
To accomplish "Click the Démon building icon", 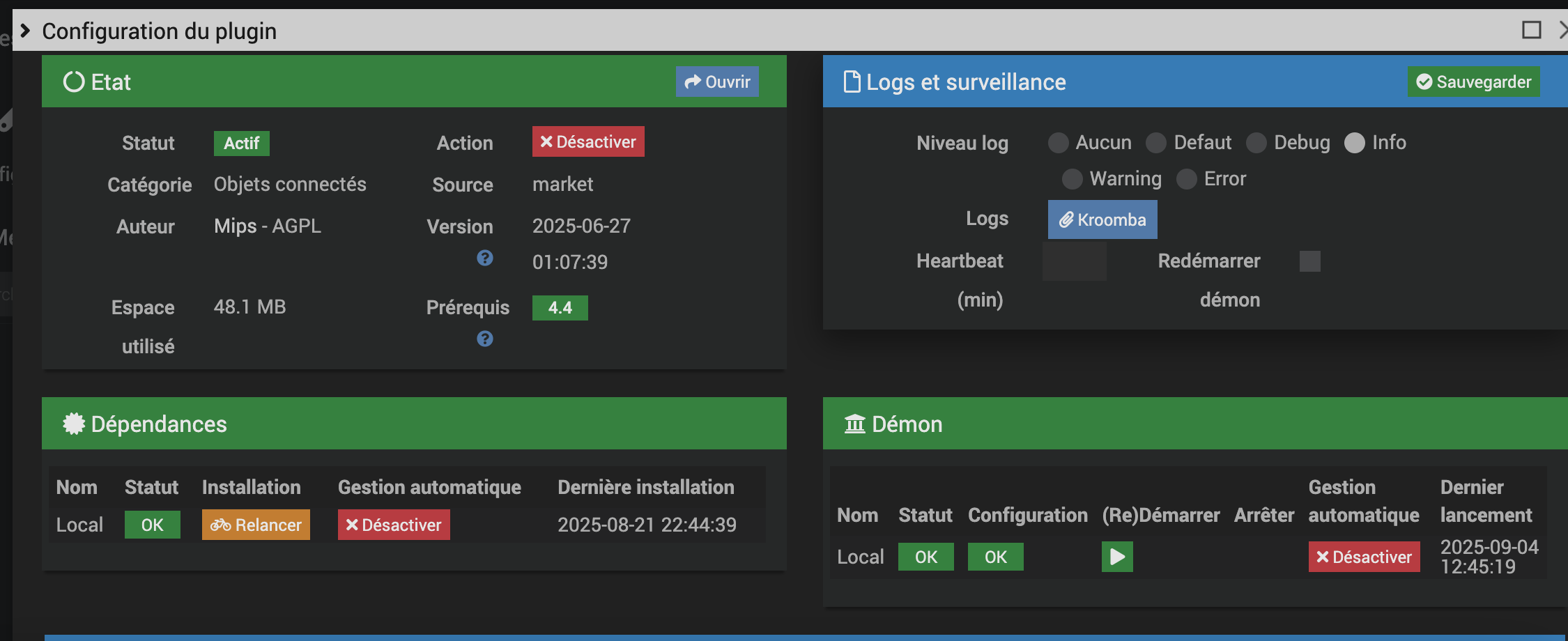I will [x=854, y=424].
